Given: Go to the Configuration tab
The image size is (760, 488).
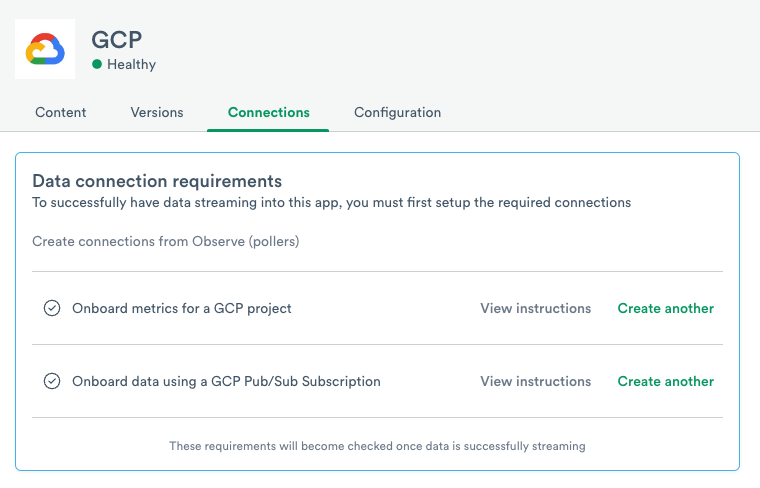Looking at the screenshot, I should point(397,112).
